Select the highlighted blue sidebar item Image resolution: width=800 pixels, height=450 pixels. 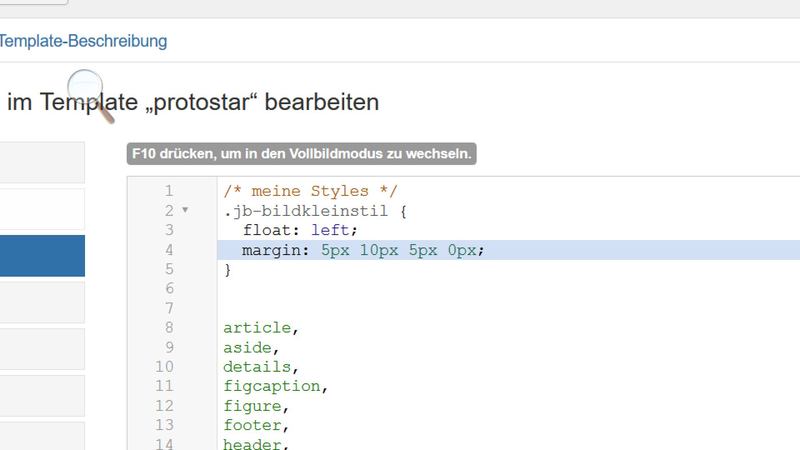click(42, 256)
